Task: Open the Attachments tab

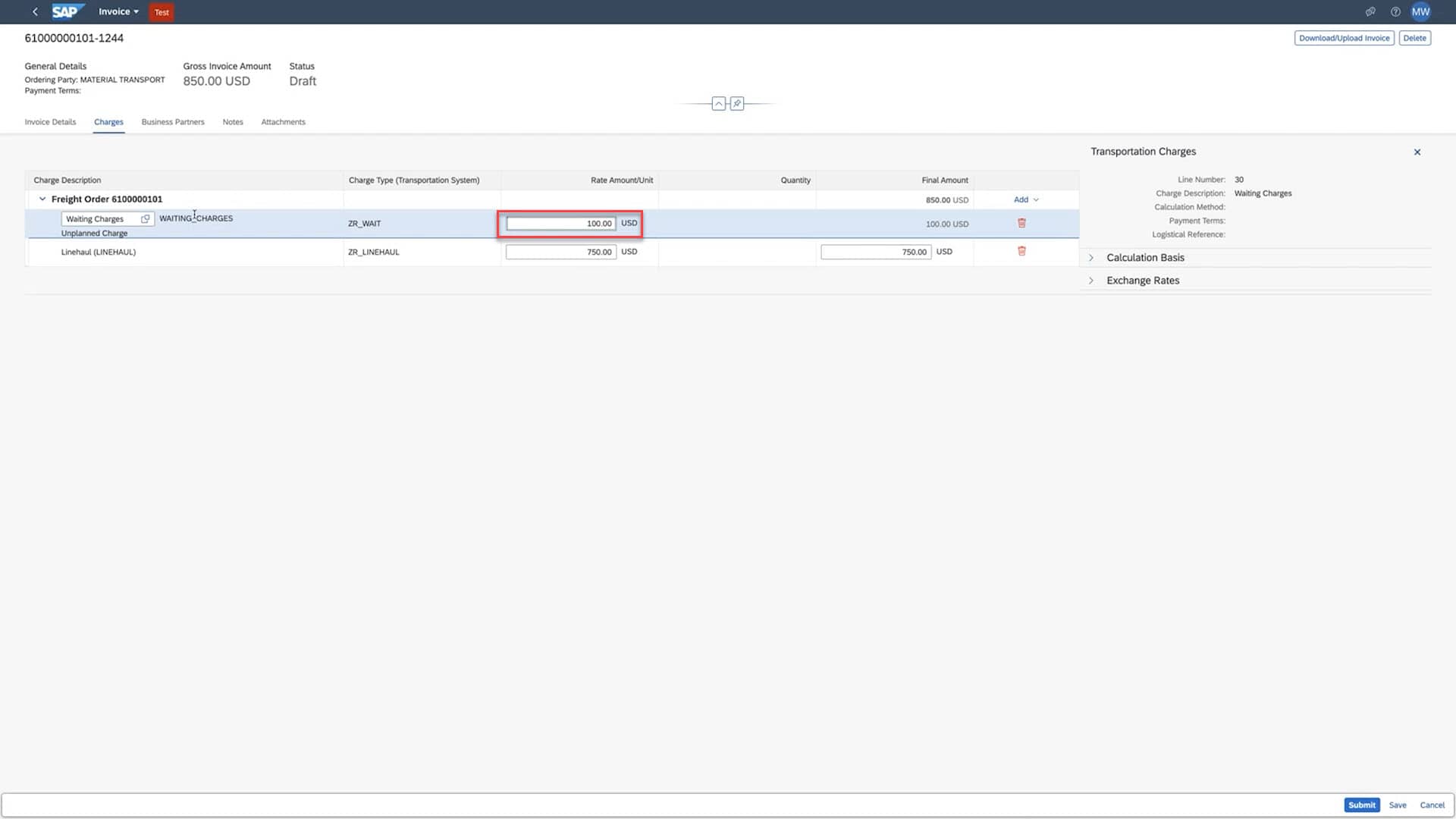Action: (x=283, y=122)
